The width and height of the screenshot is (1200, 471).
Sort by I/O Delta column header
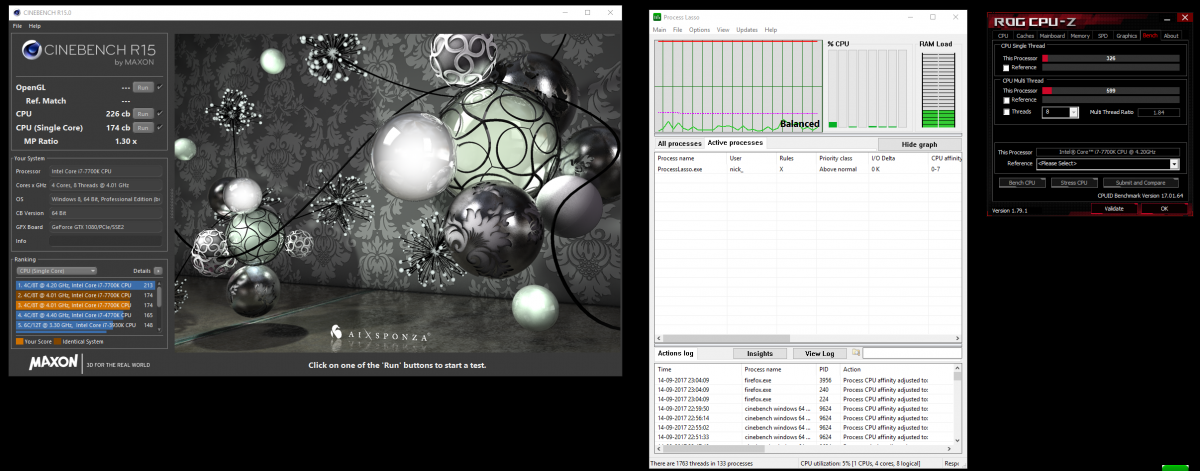(x=899, y=158)
